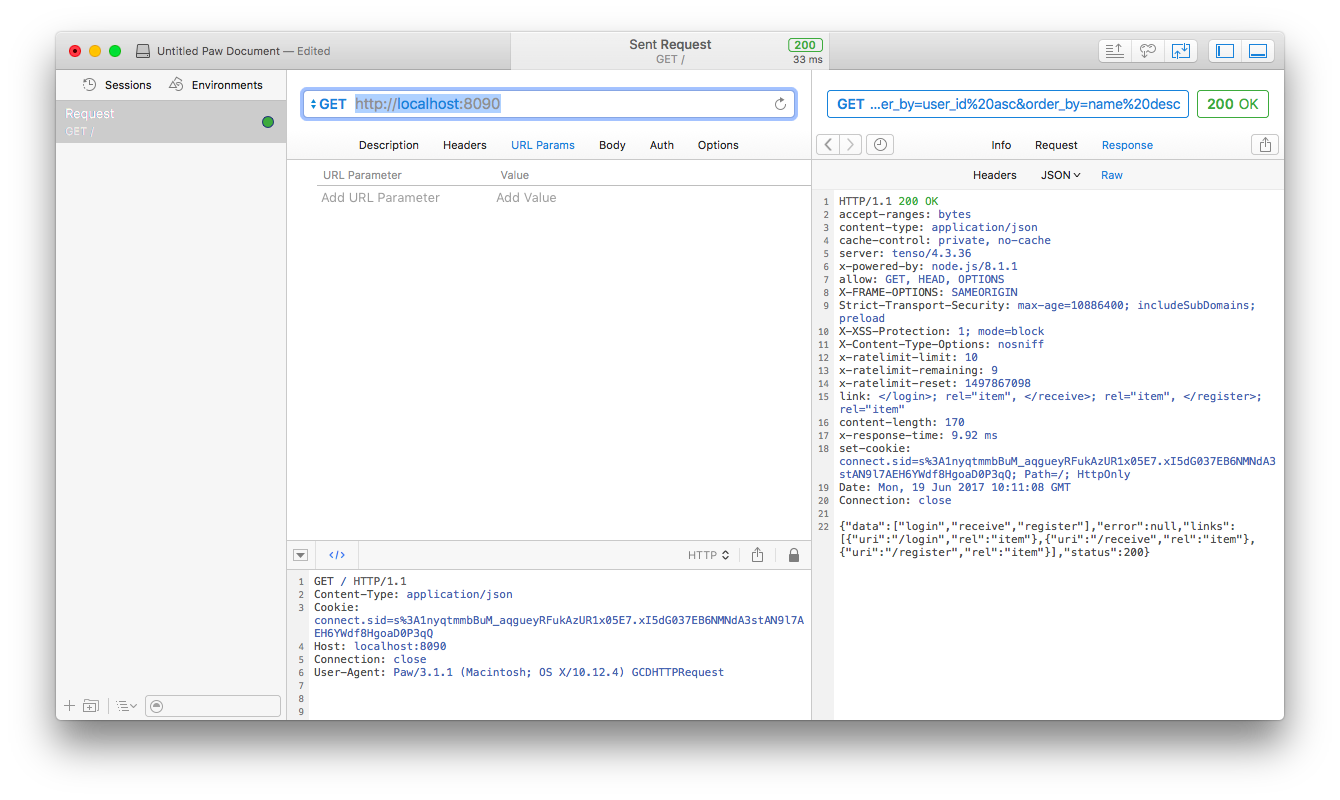Open the response history clock button

pyautogui.click(x=880, y=145)
